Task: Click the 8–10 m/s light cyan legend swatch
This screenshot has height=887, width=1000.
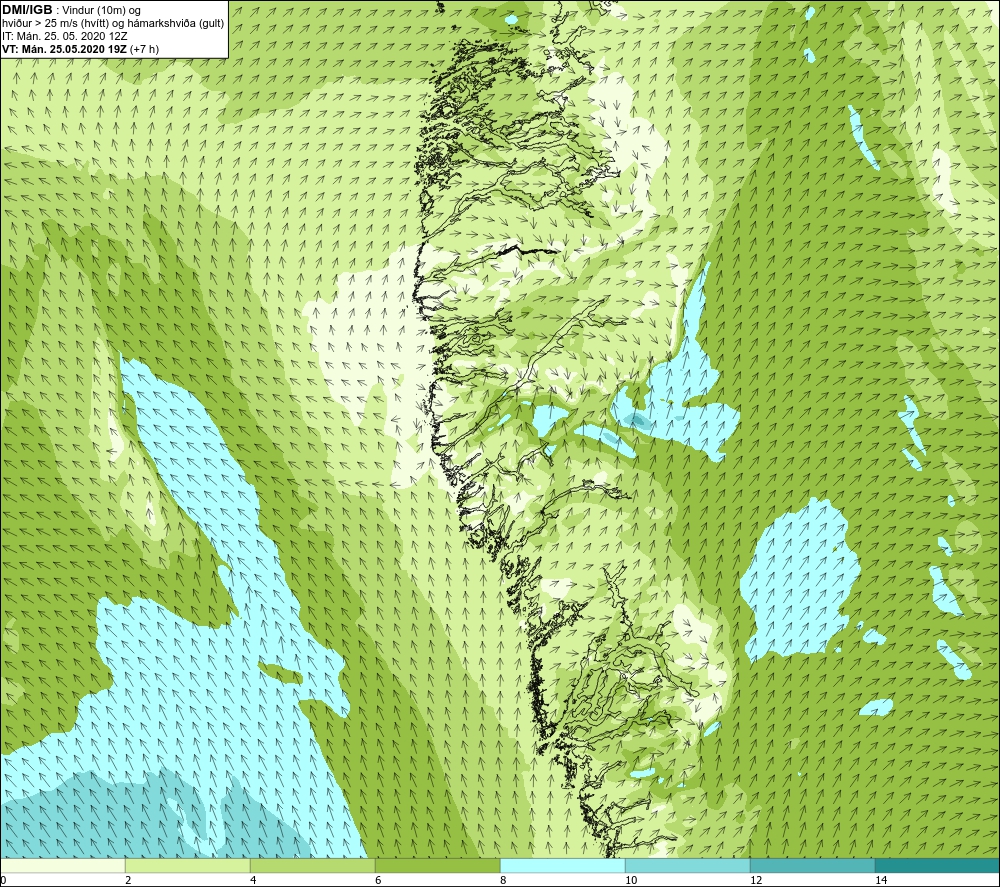Action: pyautogui.click(x=562, y=866)
